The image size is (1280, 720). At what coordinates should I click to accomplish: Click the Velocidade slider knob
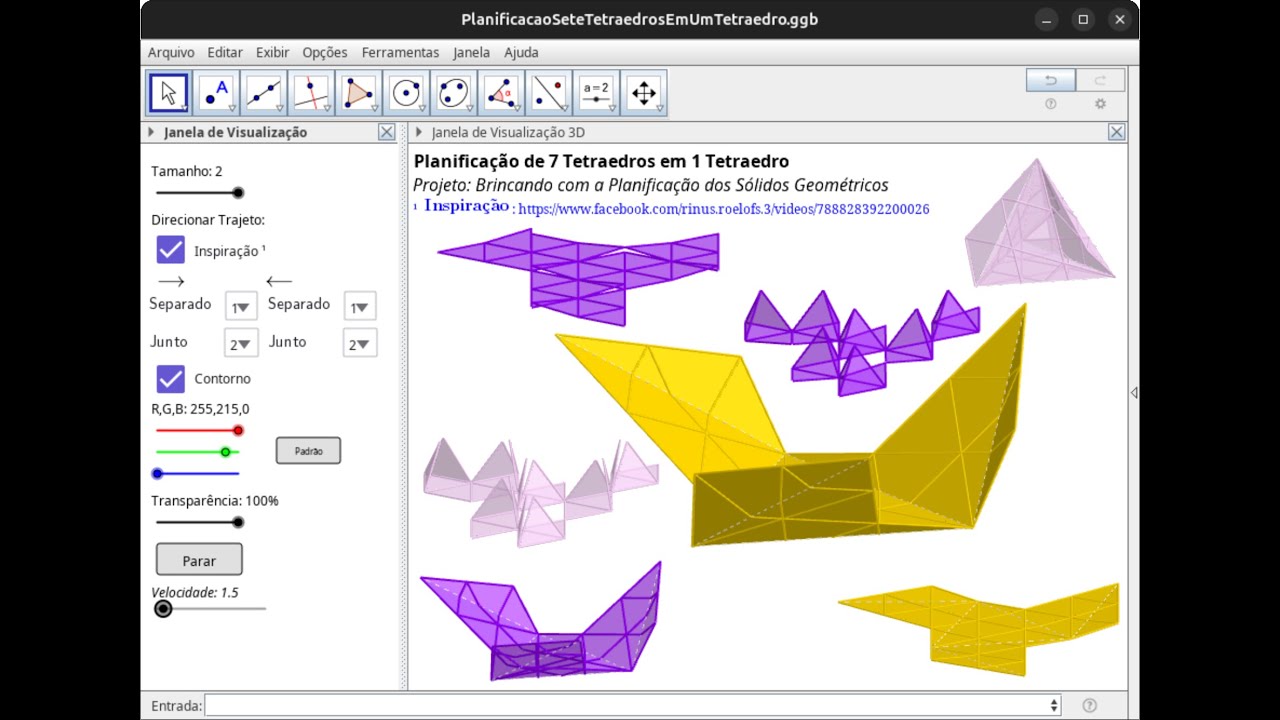point(163,608)
